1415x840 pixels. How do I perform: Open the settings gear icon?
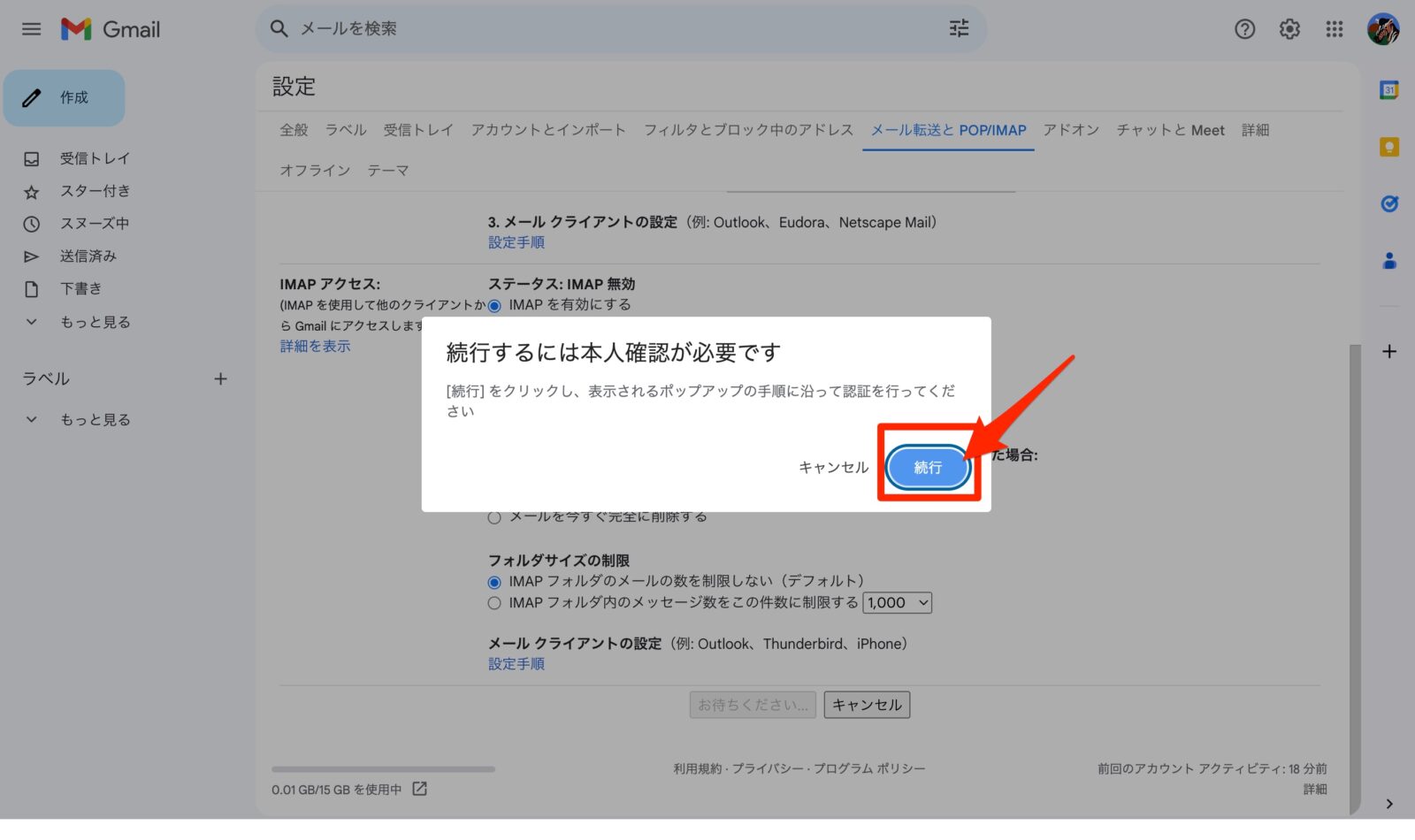pos(1289,29)
